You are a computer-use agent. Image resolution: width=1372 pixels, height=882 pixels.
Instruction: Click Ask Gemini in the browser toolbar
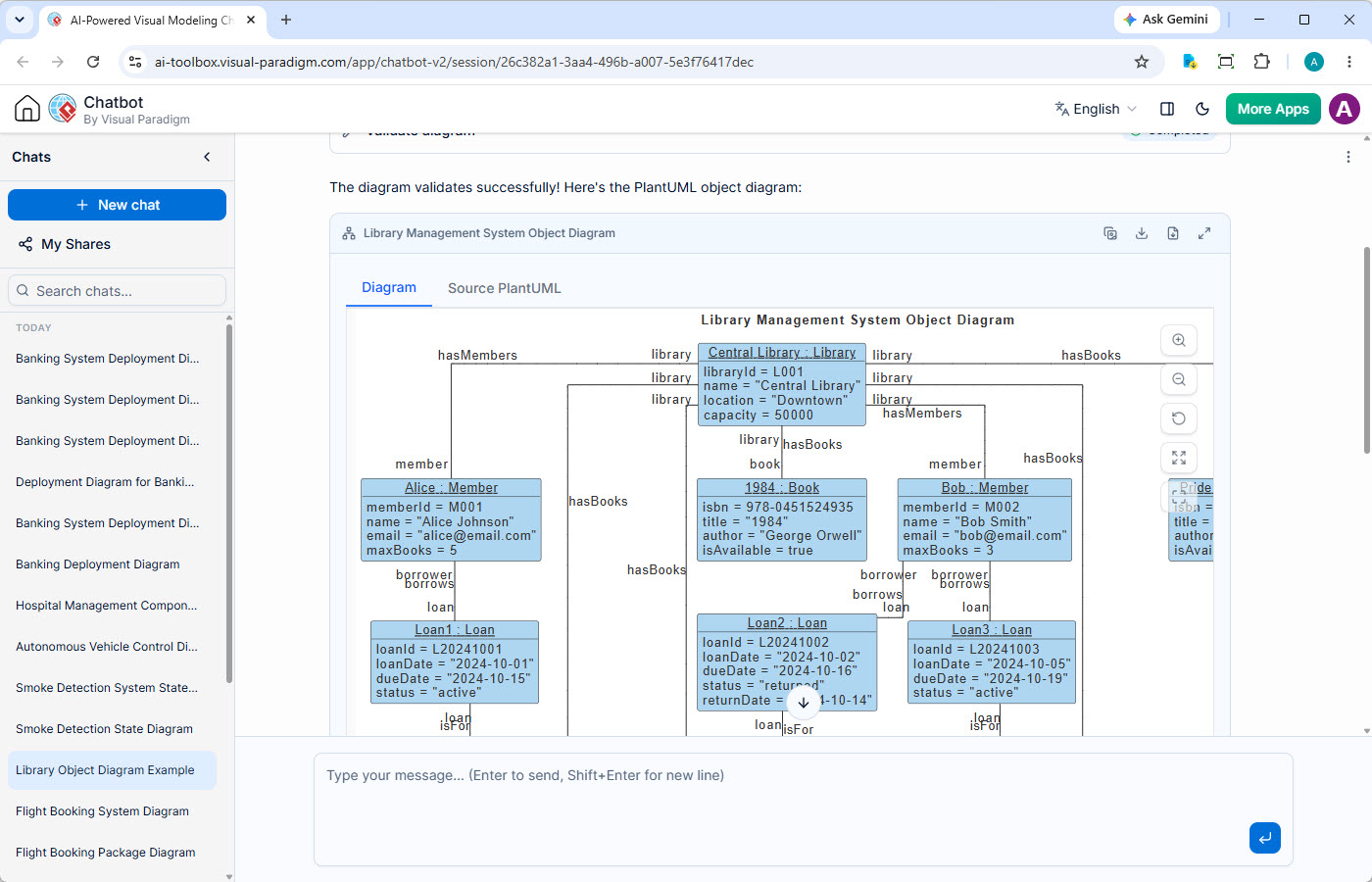coord(1166,20)
